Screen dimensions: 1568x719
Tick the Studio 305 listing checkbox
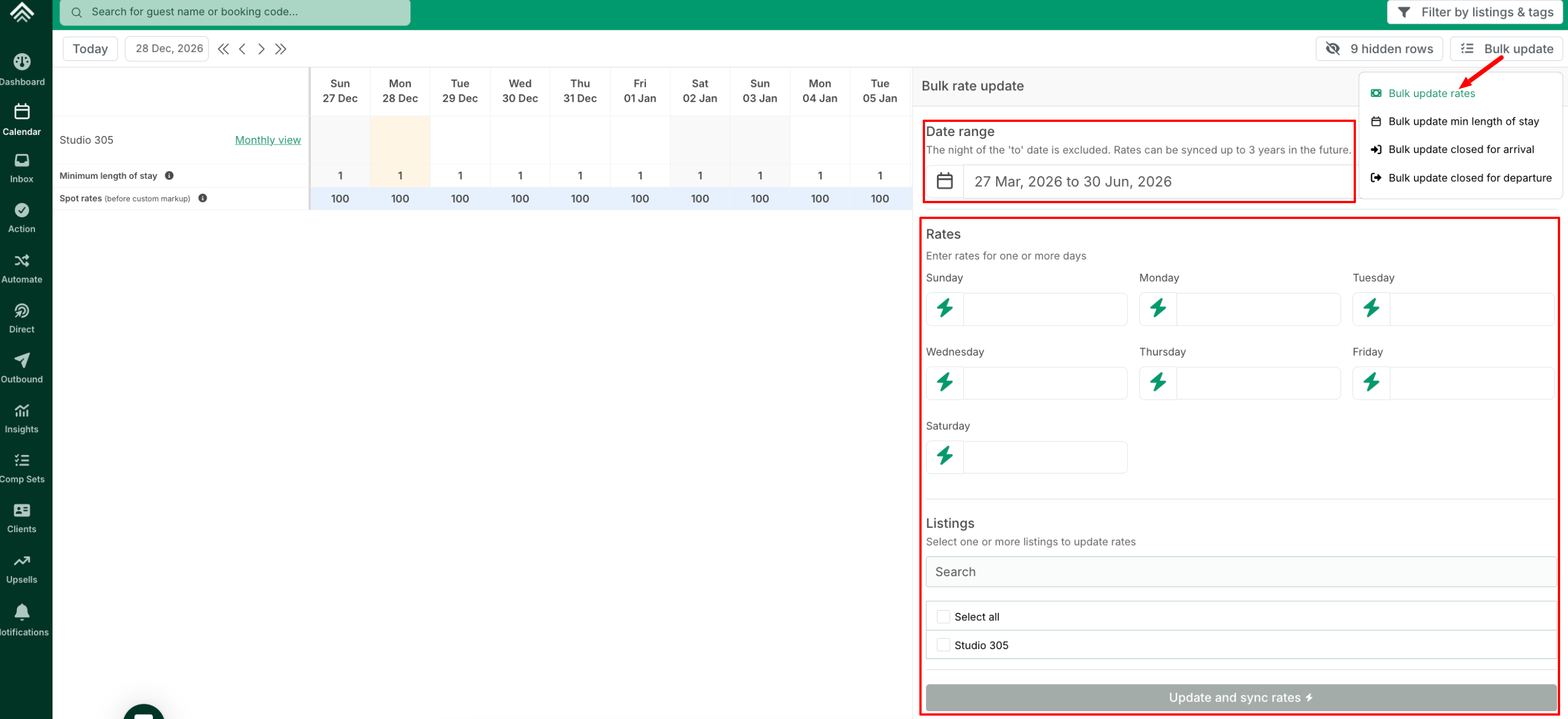pos(943,645)
